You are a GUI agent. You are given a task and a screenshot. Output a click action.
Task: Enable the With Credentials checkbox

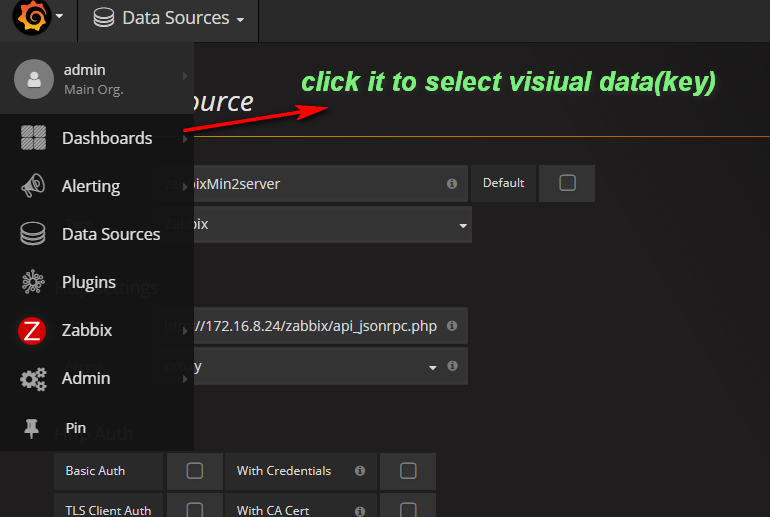[408, 471]
